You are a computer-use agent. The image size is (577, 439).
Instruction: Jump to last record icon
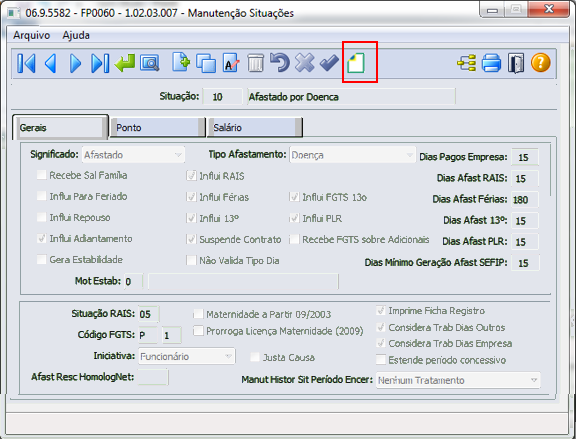pyautogui.click(x=100, y=63)
